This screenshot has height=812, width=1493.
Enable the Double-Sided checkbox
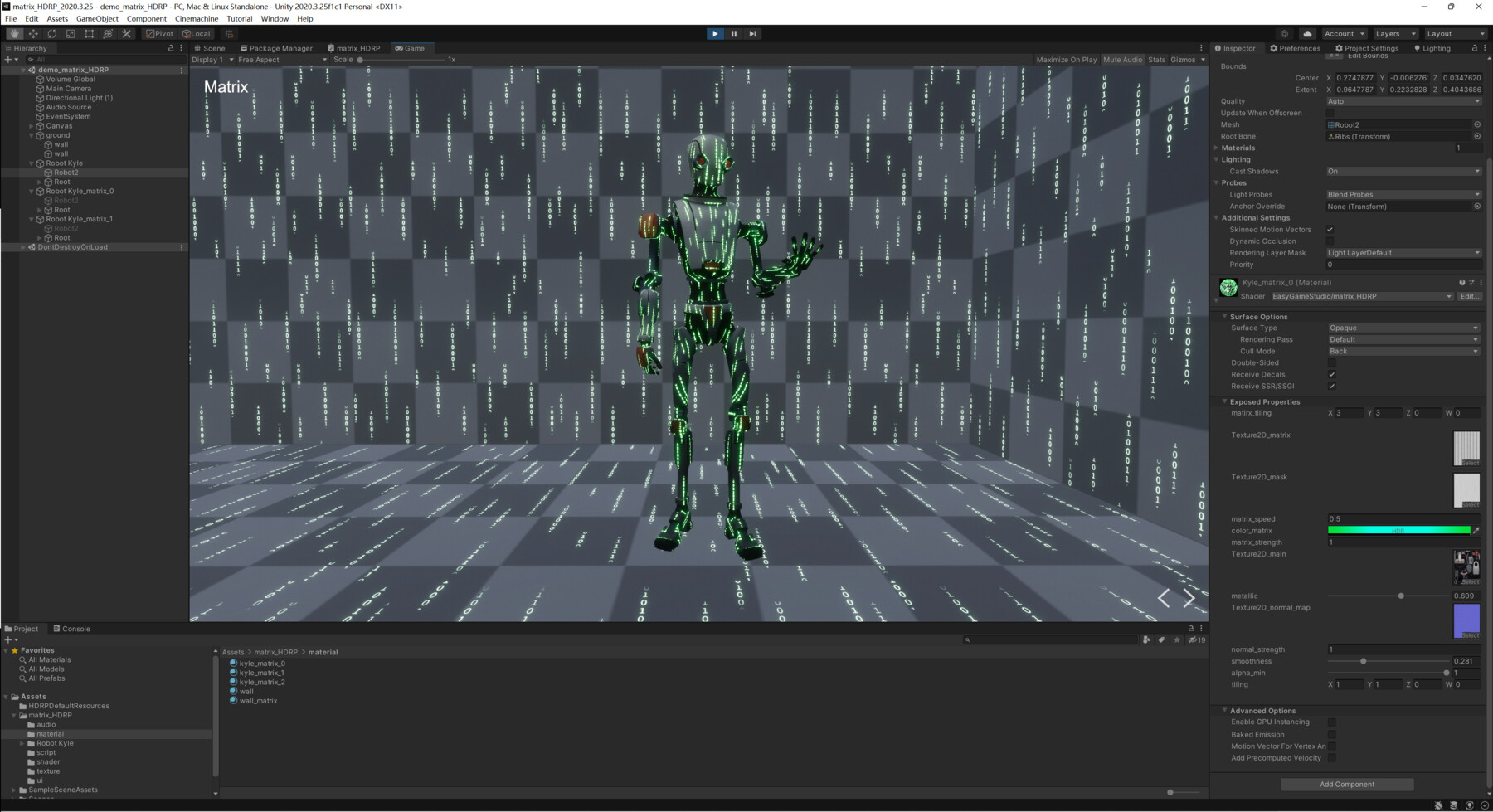(1332, 362)
